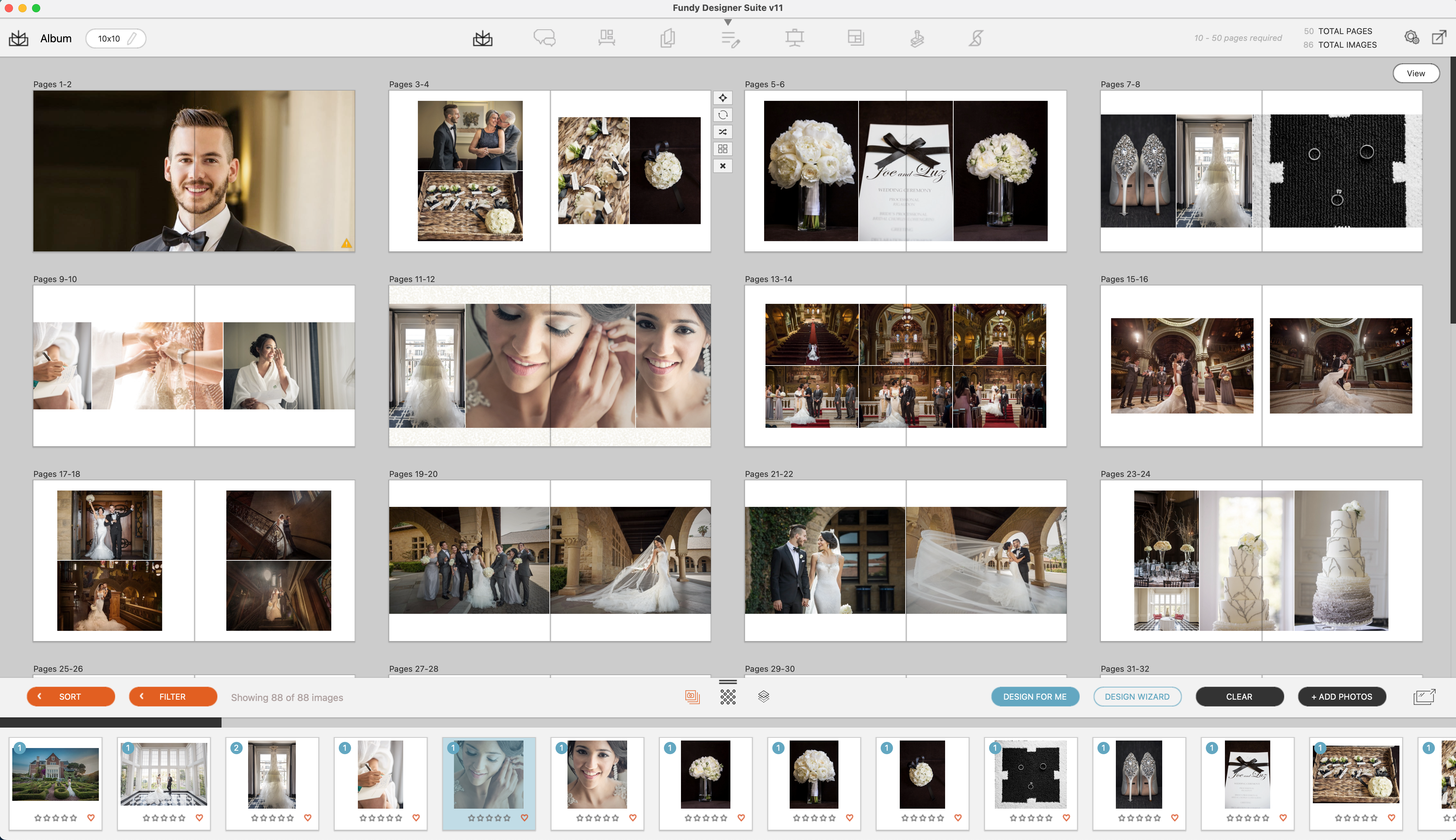This screenshot has width=1456, height=840.
Task: Open the presentation easel slideshow icon
Action: click(795, 38)
